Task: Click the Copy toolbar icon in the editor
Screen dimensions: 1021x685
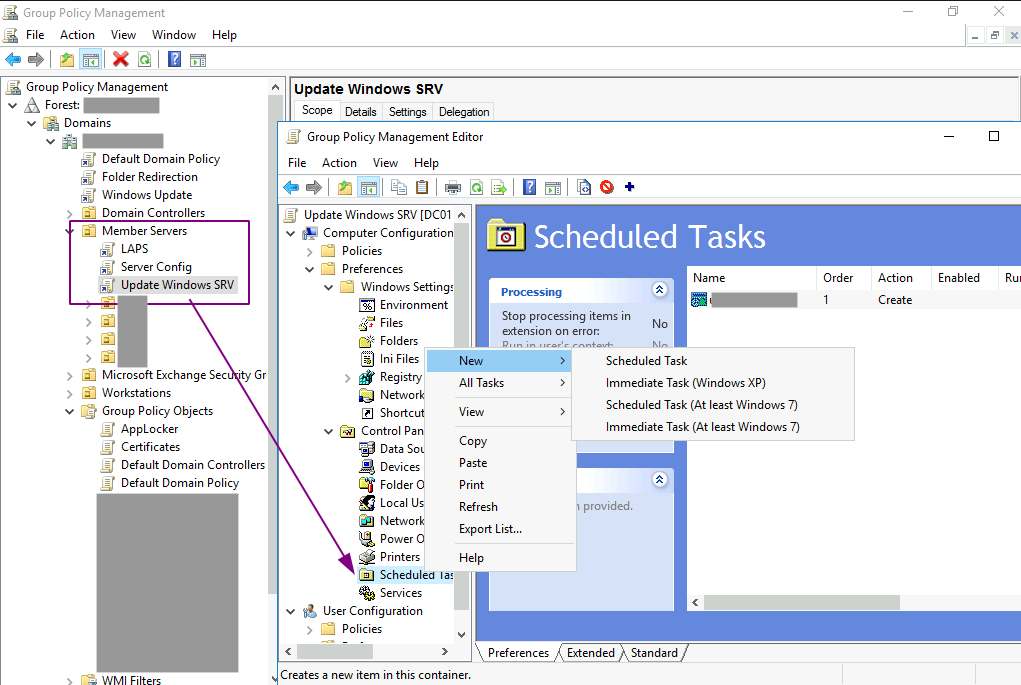Action: (x=400, y=187)
